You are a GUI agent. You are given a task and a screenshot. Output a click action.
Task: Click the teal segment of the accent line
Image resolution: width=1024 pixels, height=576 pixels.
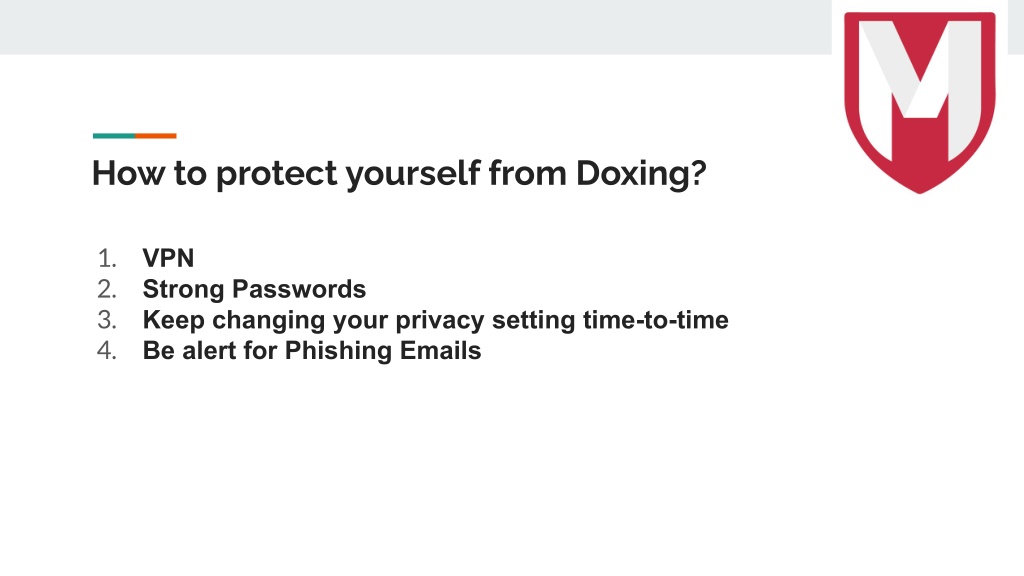coord(114,136)
